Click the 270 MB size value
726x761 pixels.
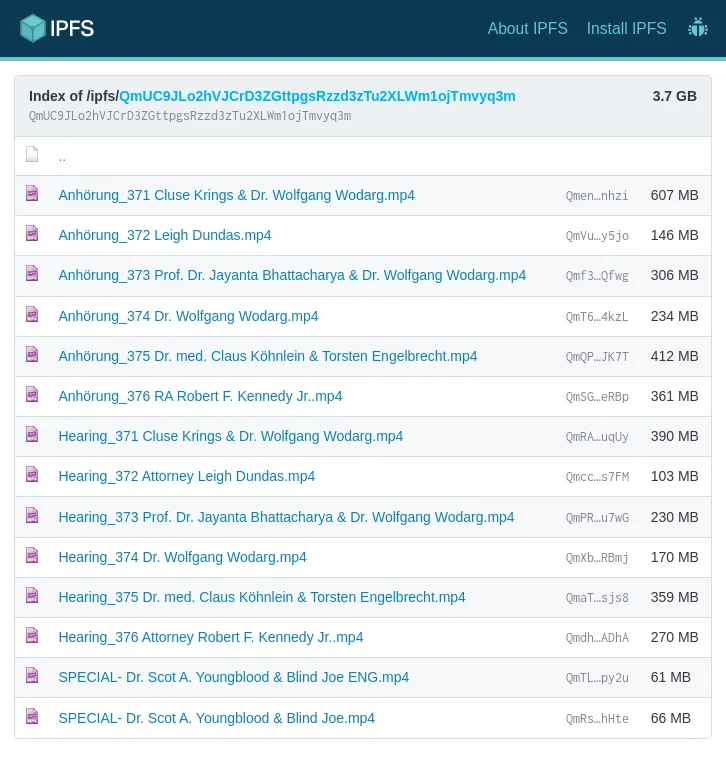674,637
